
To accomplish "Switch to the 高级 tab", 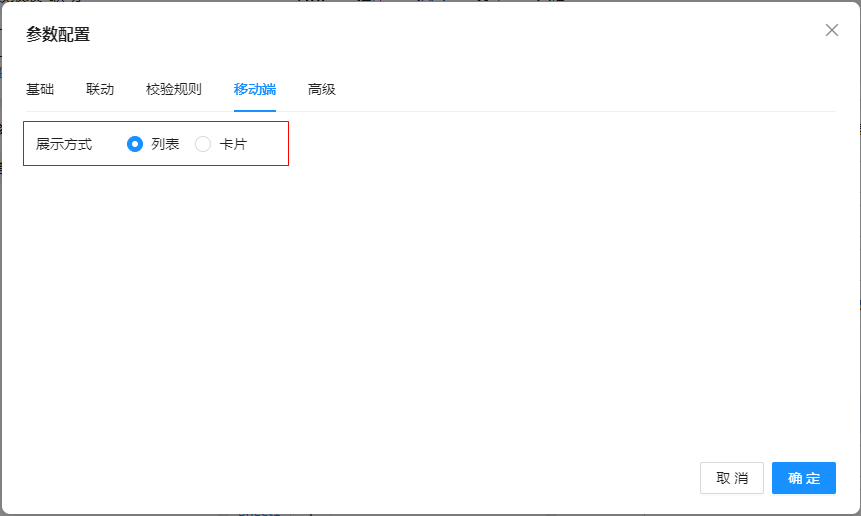I will tap(322, 89).
